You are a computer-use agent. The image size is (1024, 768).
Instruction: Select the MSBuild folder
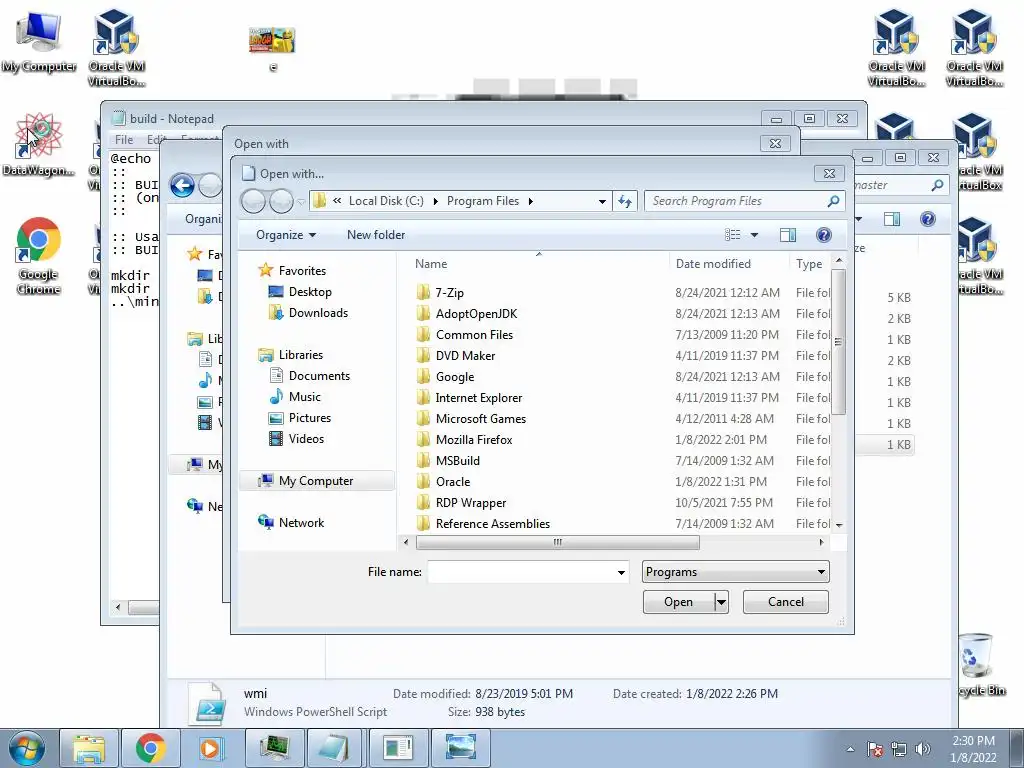(x=458, y=460)
